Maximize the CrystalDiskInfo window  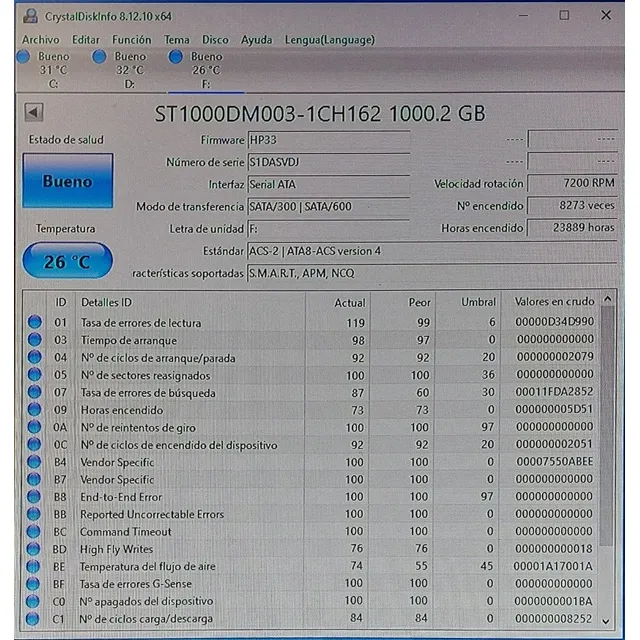(564, 16)
